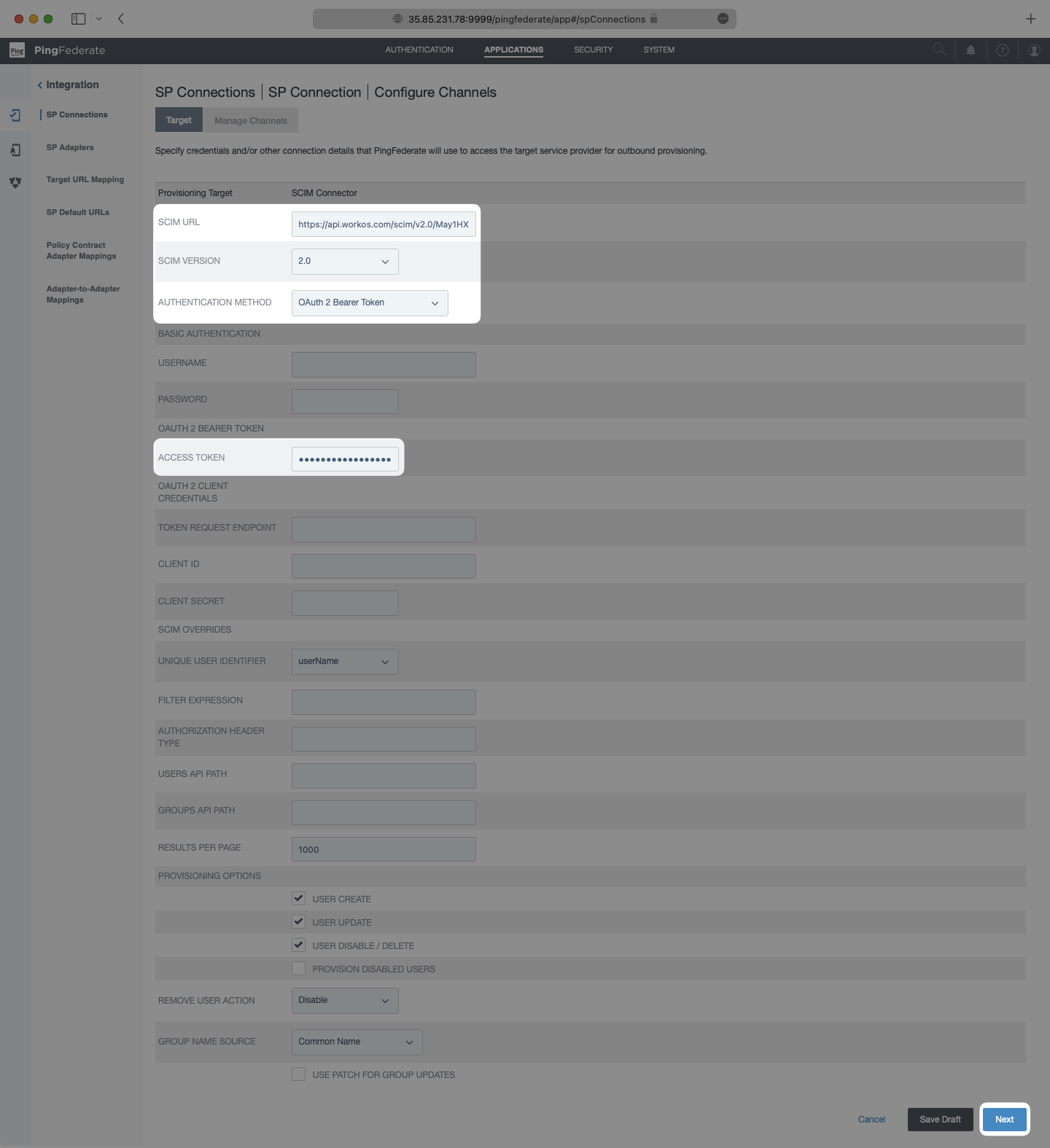Open the AUTHENTICATION top menu
Viewport: 1050px width, 1148px height.
click(x=419, y=50)
